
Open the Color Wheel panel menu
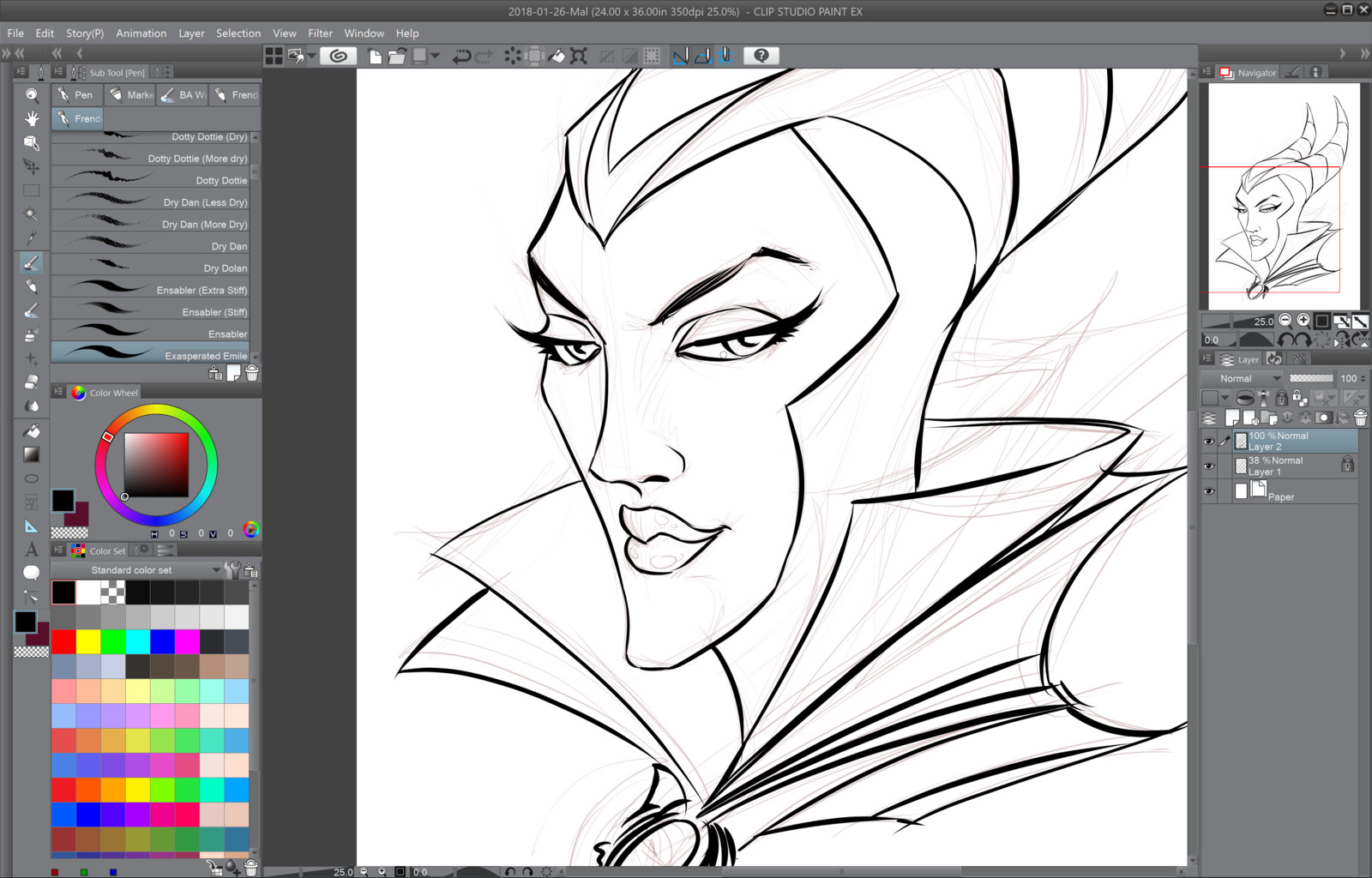[x=58, y=392]
